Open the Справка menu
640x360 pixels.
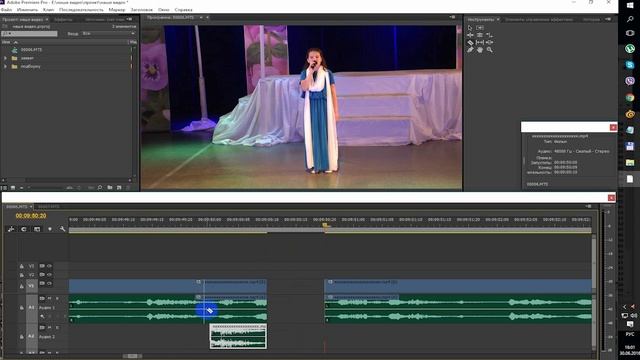point(183,9)
